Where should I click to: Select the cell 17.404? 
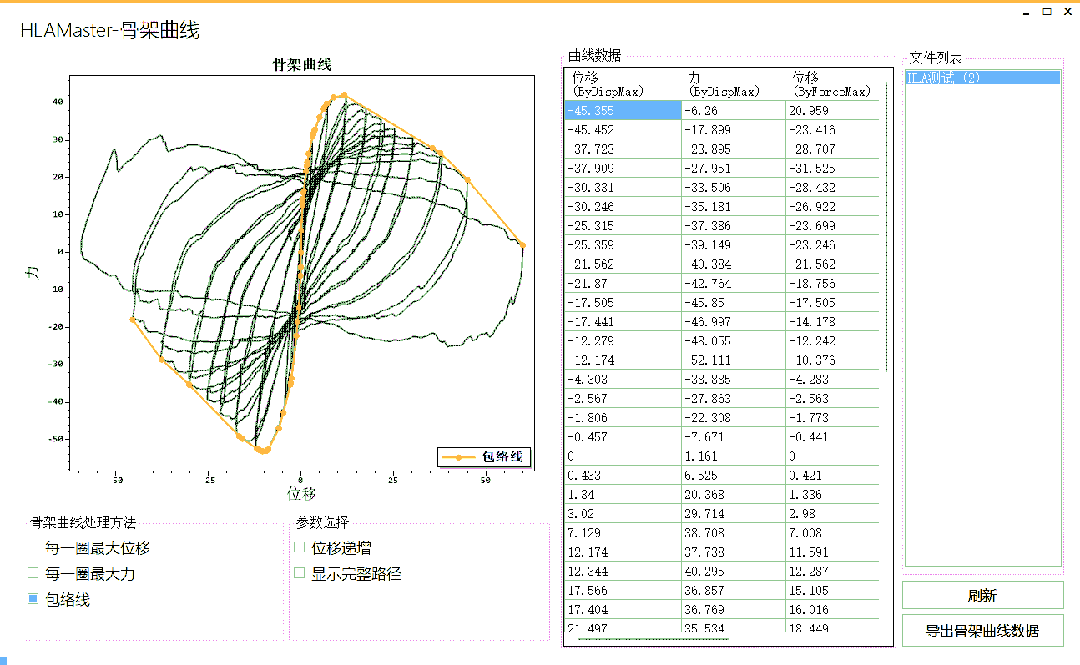point(623,610)
